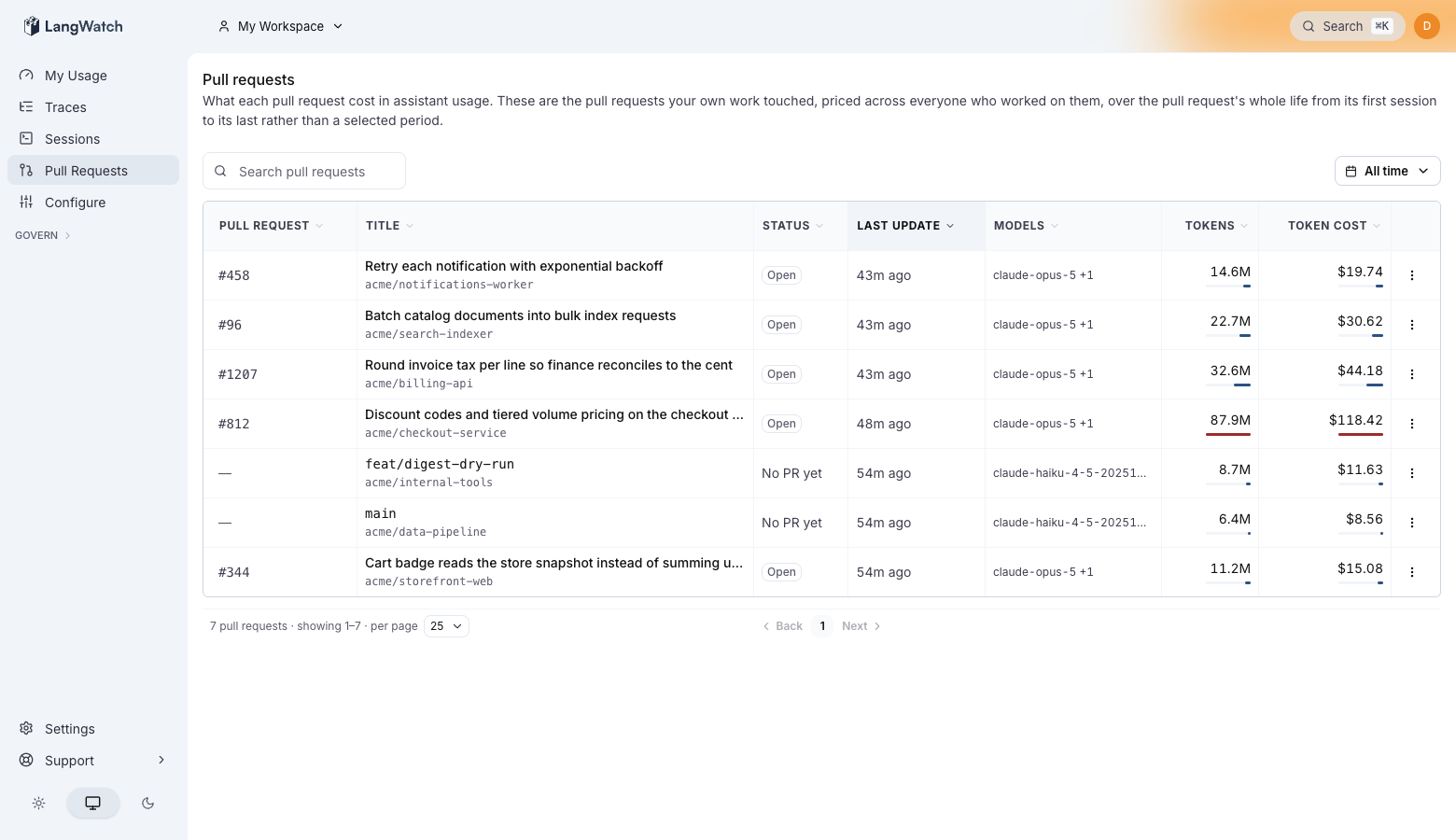The height and width of the screenshot is (840, 1456).
Task: Click 'No PR yet' for feat/digest-dry-run
Action: [791, 473]
